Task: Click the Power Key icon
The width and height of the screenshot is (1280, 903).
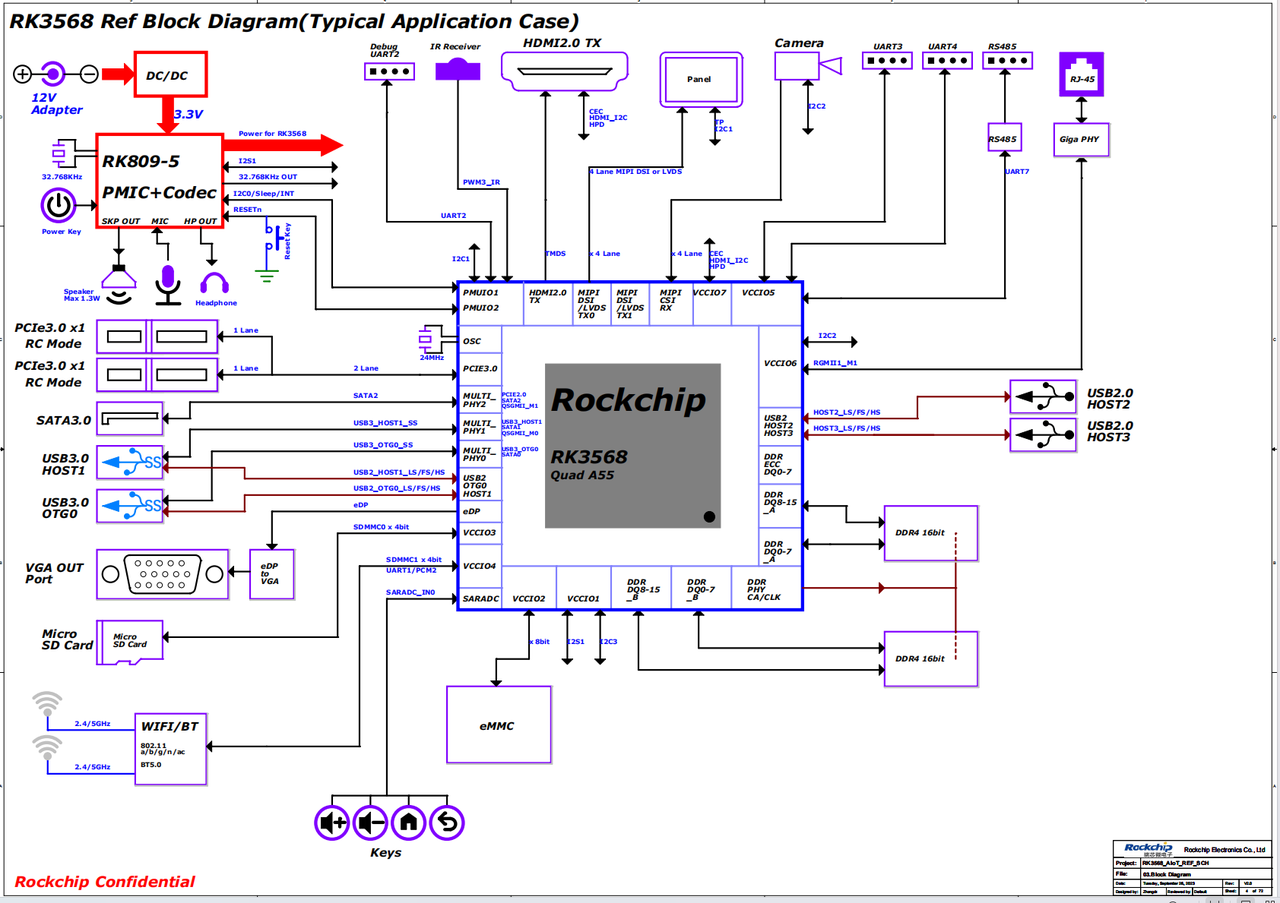Action: (x=59, y=206)
